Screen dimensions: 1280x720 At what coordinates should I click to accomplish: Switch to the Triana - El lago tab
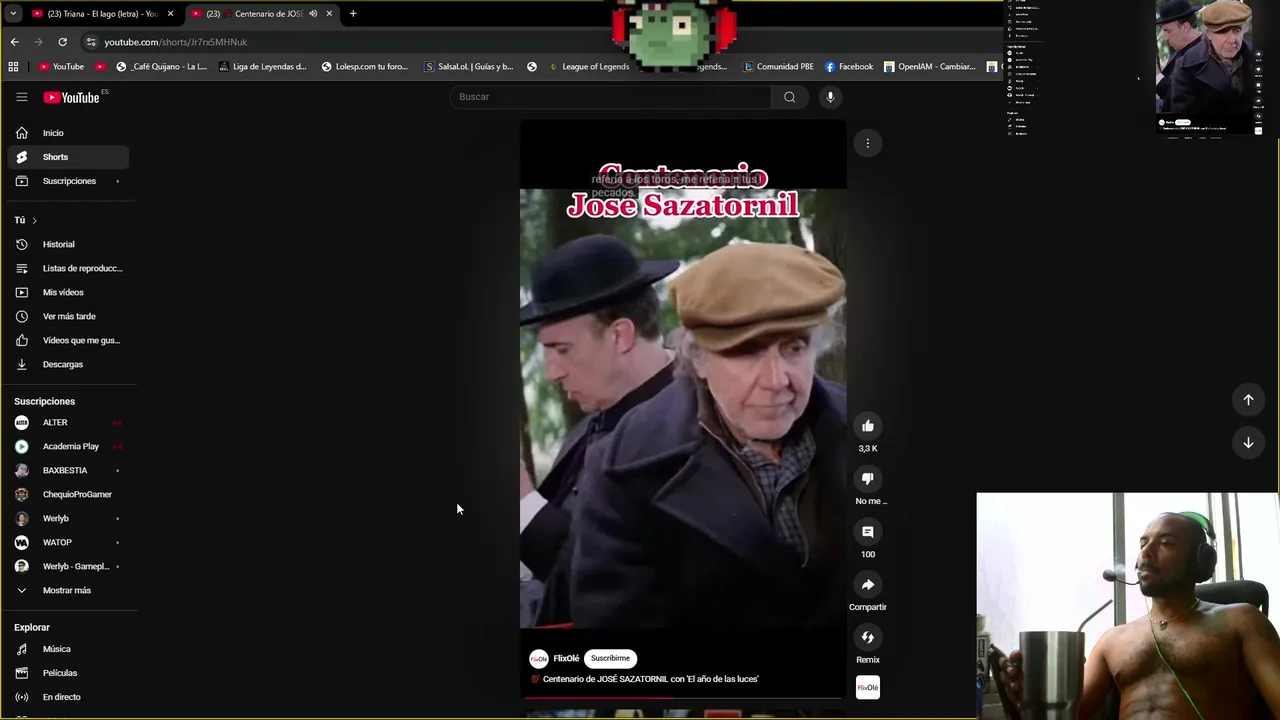coord(103,14)
